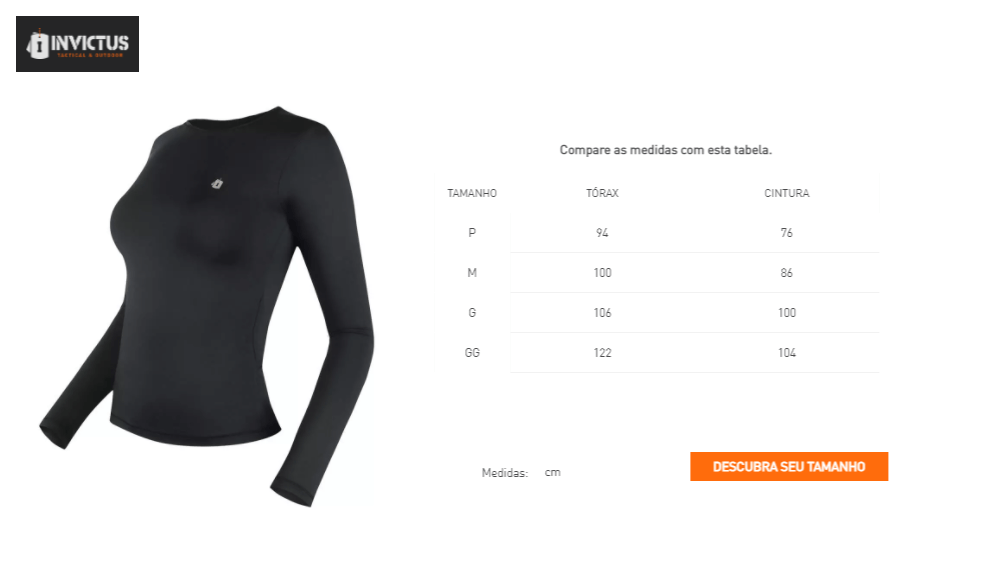Open the black long-sleeve shirt image
Image resolution: width=1000 pixels, height=572 pixels.
click(x=207, y=306)
